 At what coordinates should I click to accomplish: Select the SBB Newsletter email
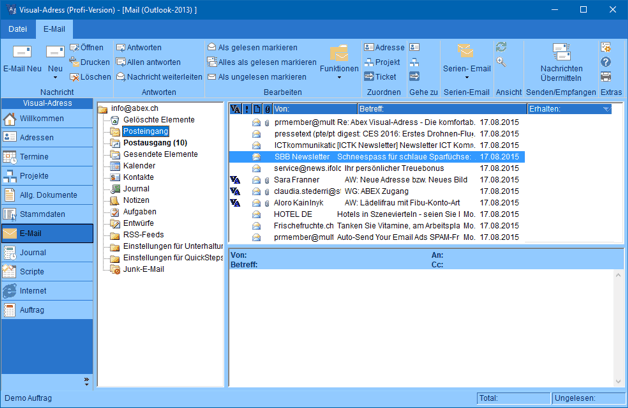[x=376, y=157]
